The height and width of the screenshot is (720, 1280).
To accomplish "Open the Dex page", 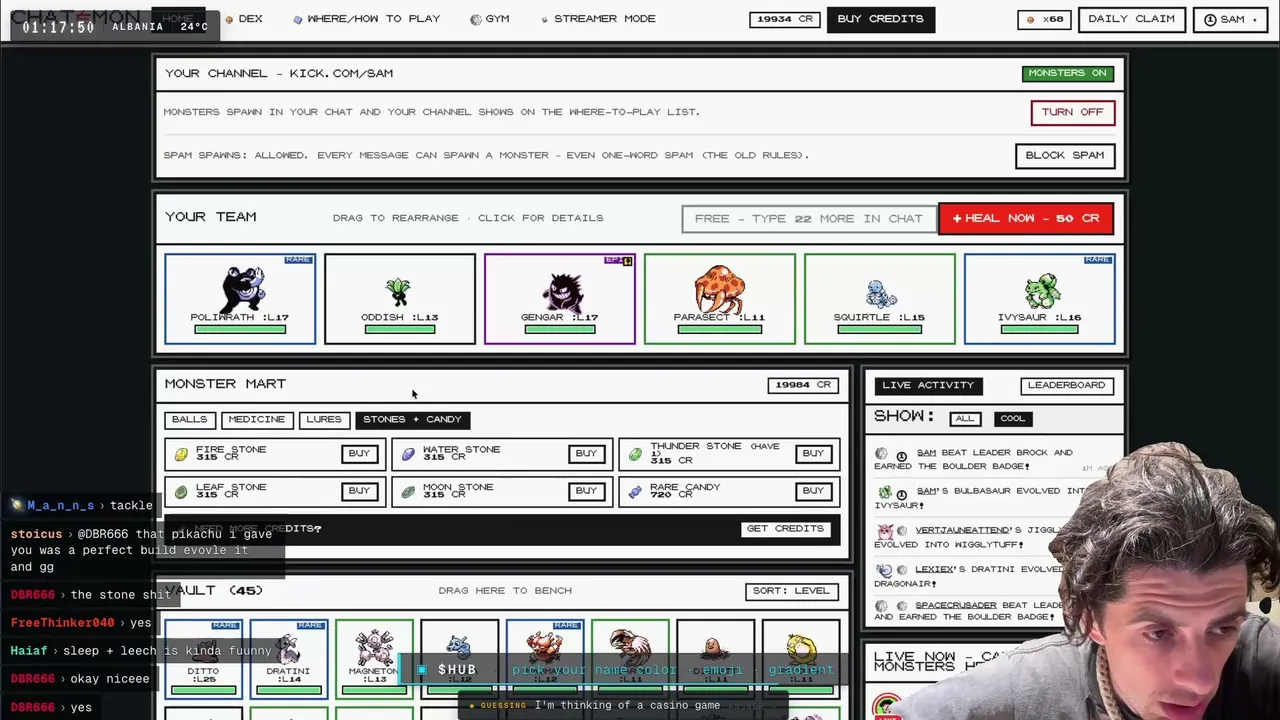I will click(244, 19).
